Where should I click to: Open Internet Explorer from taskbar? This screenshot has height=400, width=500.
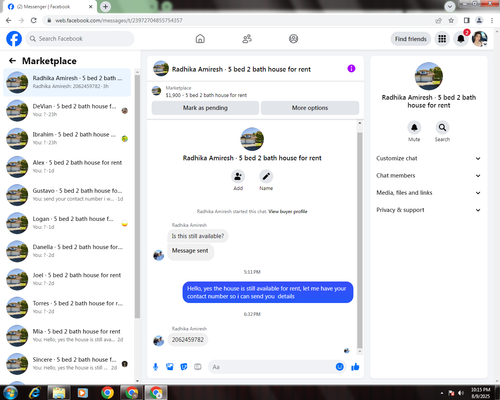tap(34, 393)
